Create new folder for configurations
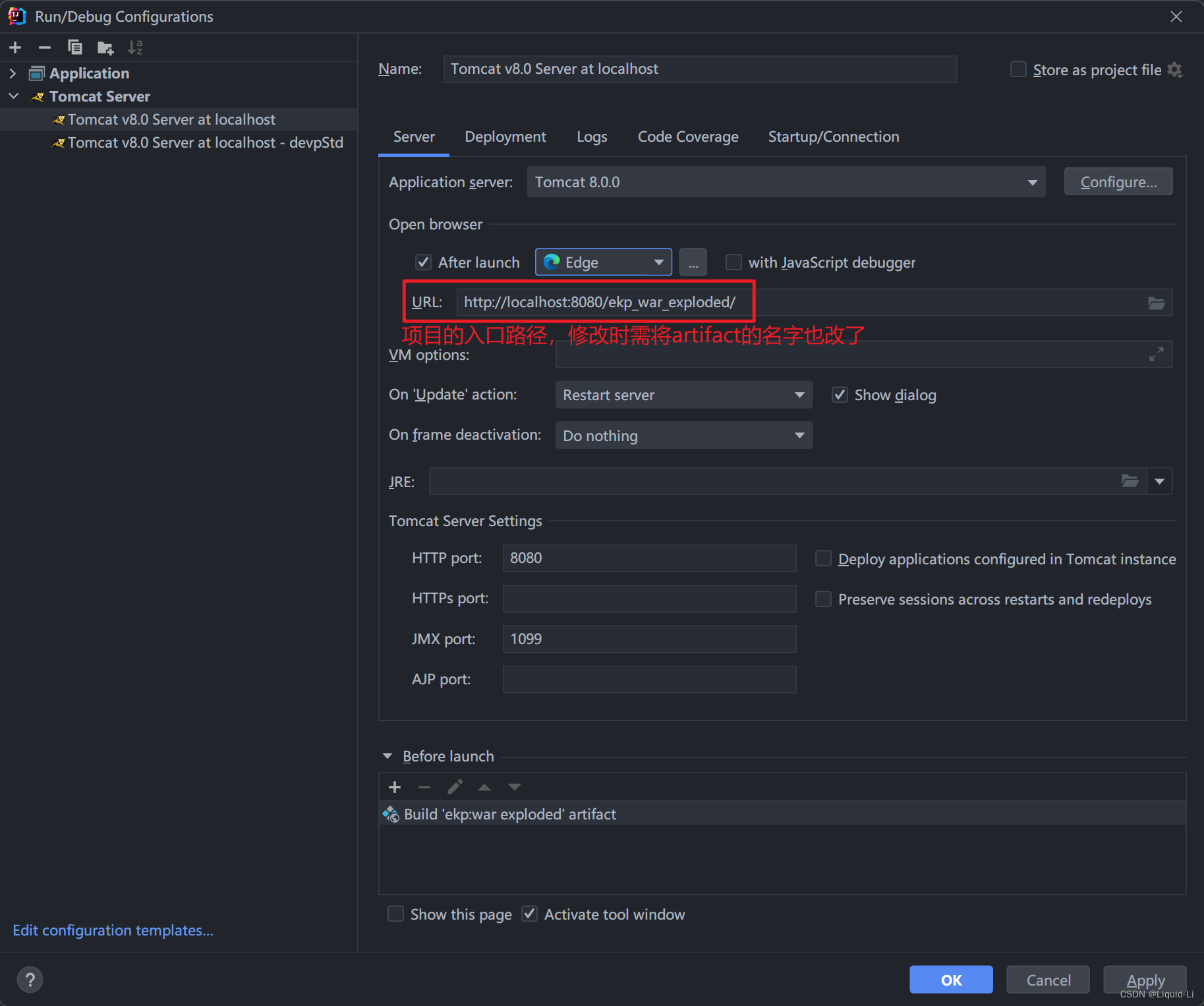Viewport: 1204px width, 1006px height. click(x=105, y=47)
